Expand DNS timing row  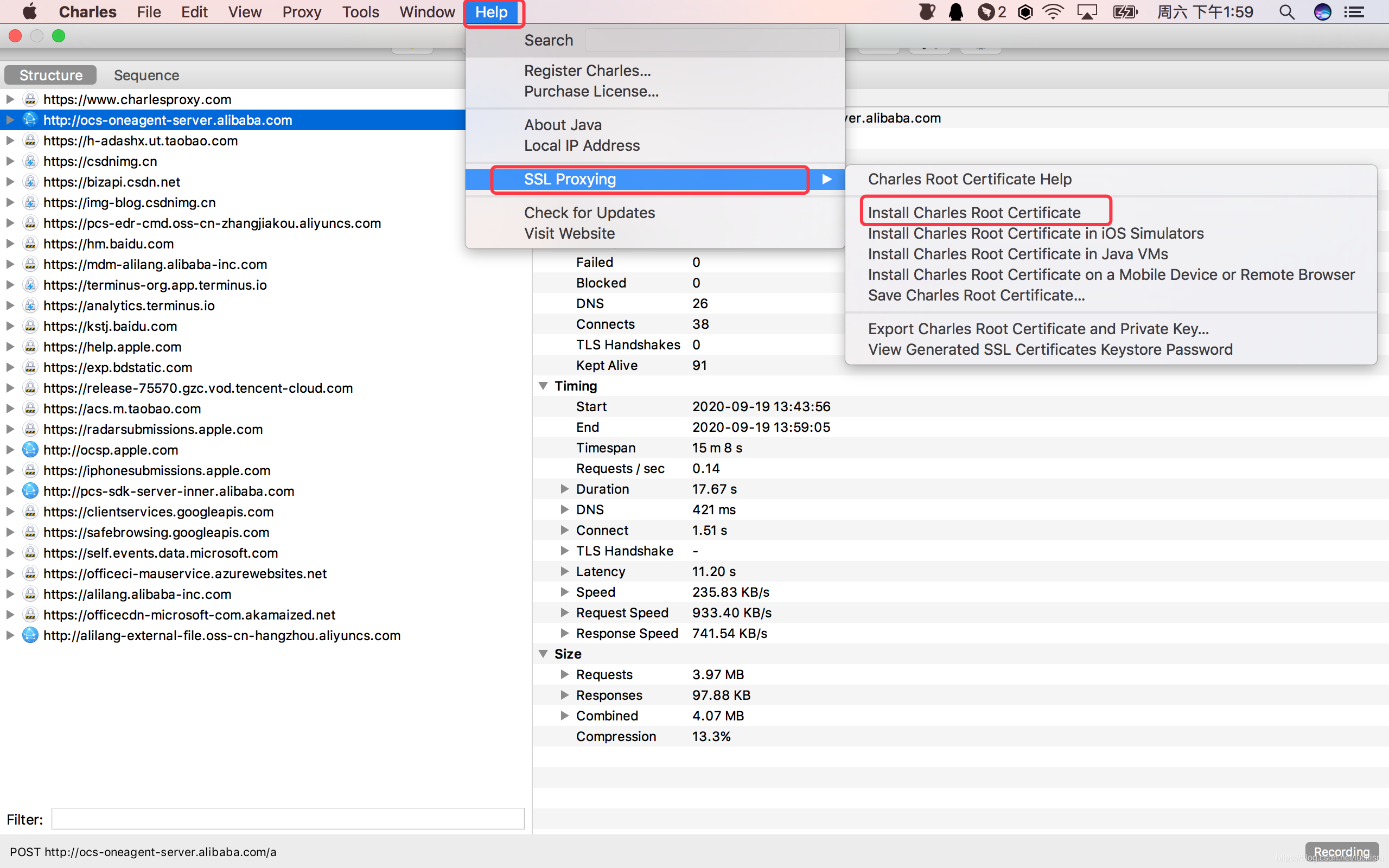(563, 509)
